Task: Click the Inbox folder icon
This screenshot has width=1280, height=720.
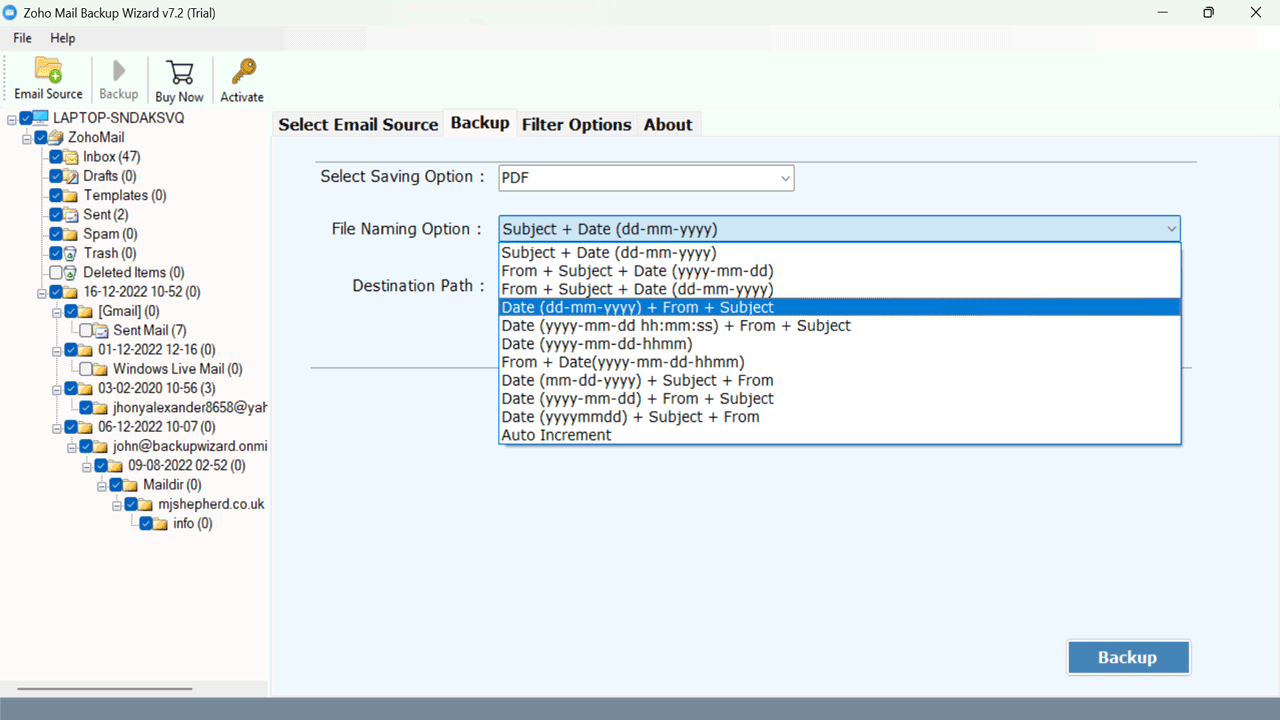Action: pyautogui.click(x=71, y=157)
